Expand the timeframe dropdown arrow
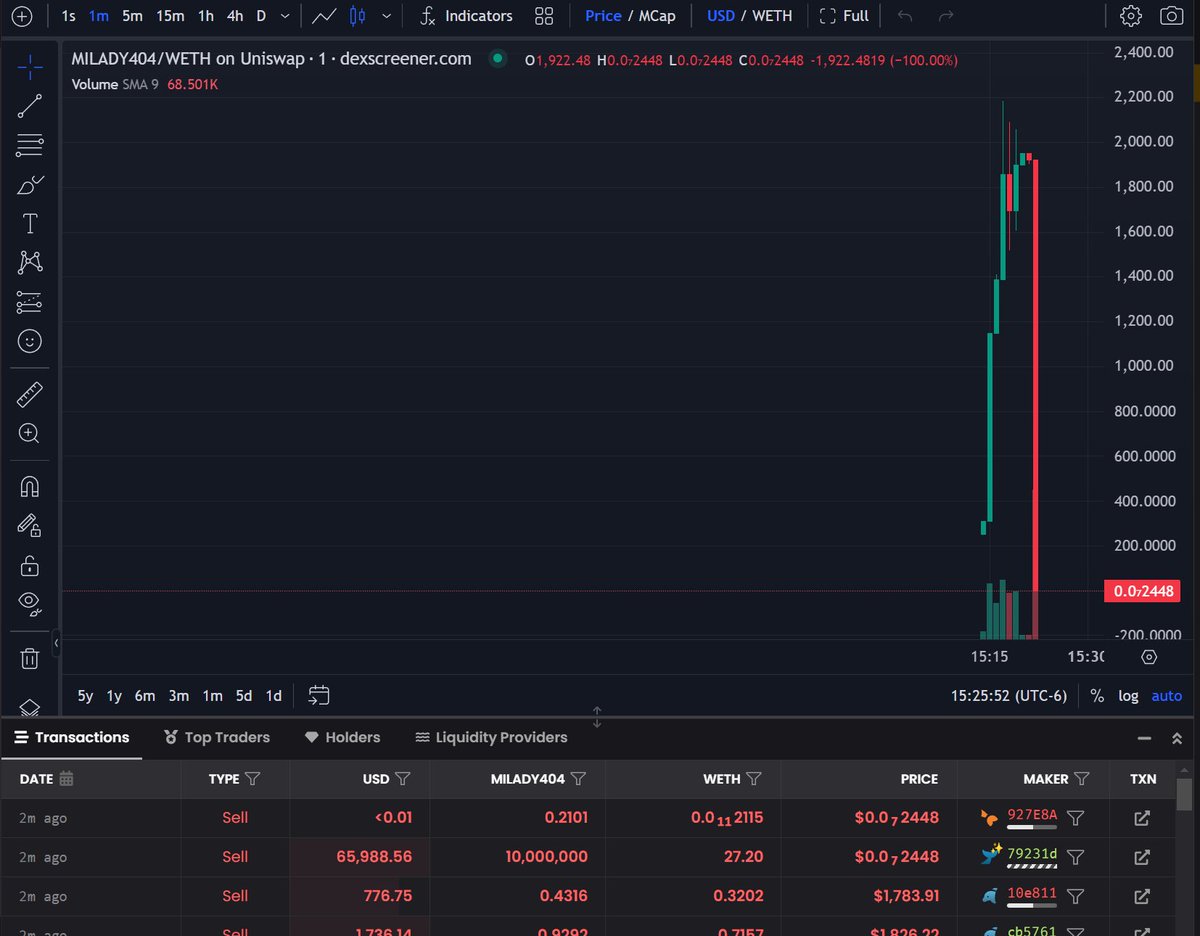This screenshot has width=1200, height=936. 286,16
